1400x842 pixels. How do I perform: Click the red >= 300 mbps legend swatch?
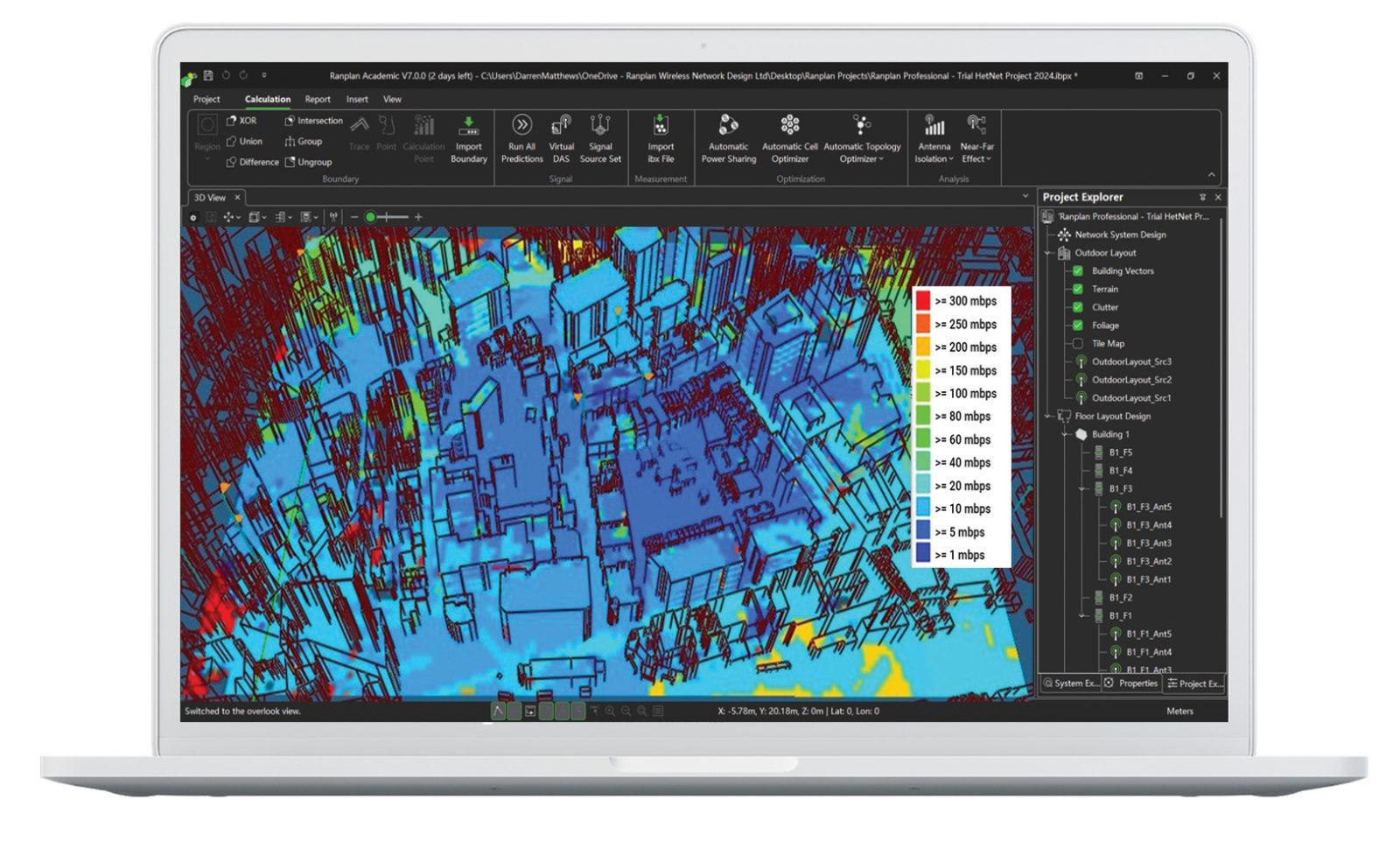click(x=923, y=301)
